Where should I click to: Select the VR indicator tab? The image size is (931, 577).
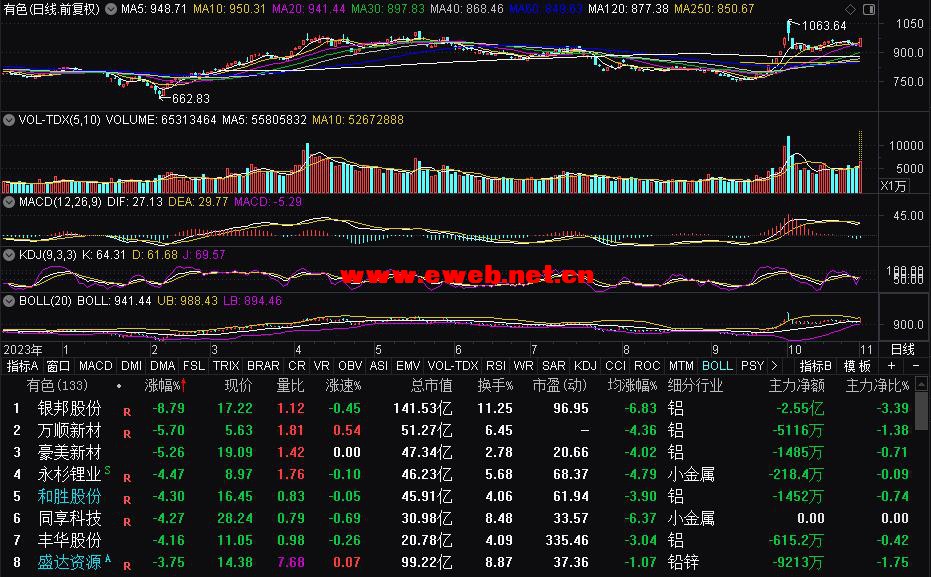click(x=321, y=366)
